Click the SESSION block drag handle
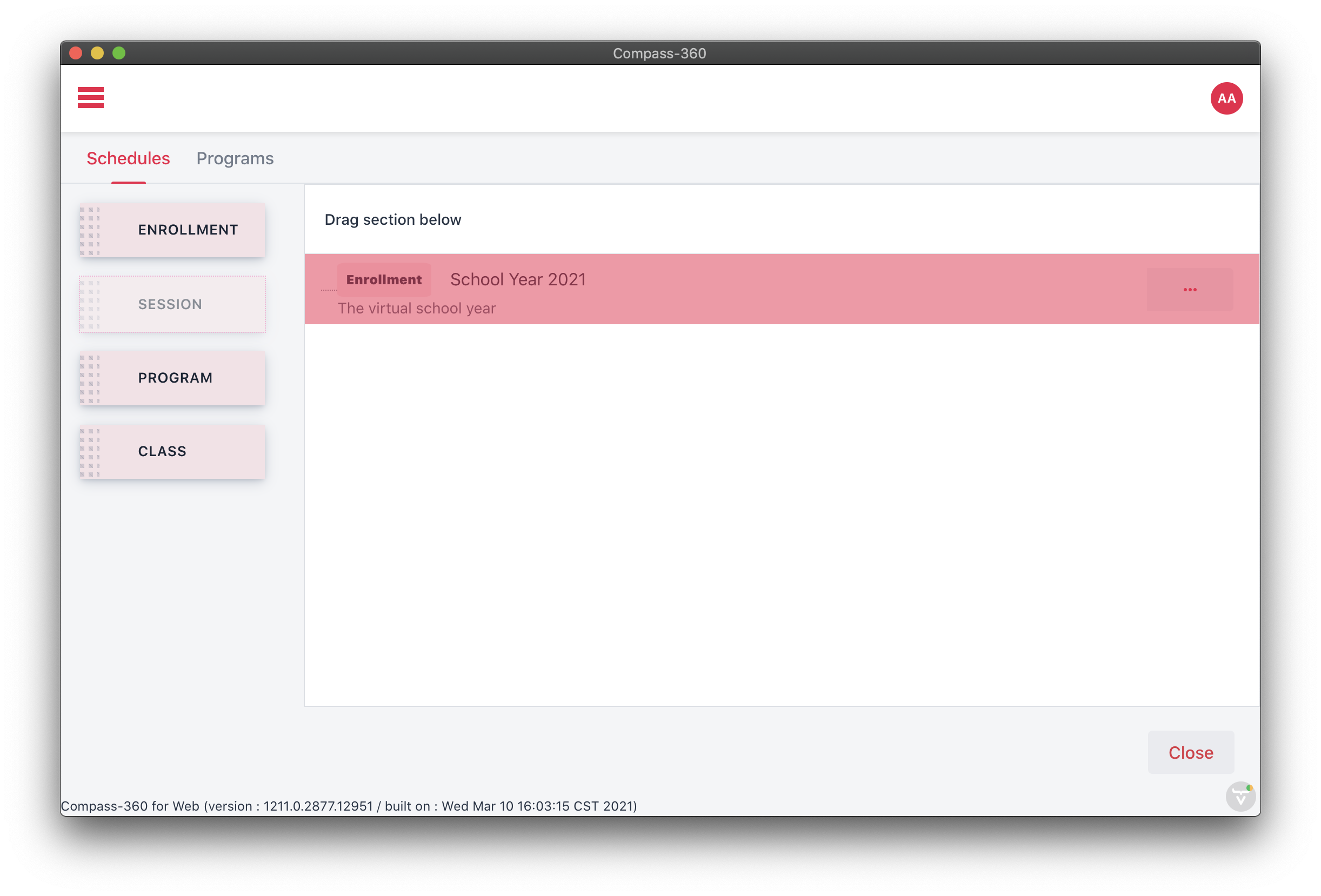Image resolution: width=1321 pixels, height=896 pixels. [x=90, y=305]
